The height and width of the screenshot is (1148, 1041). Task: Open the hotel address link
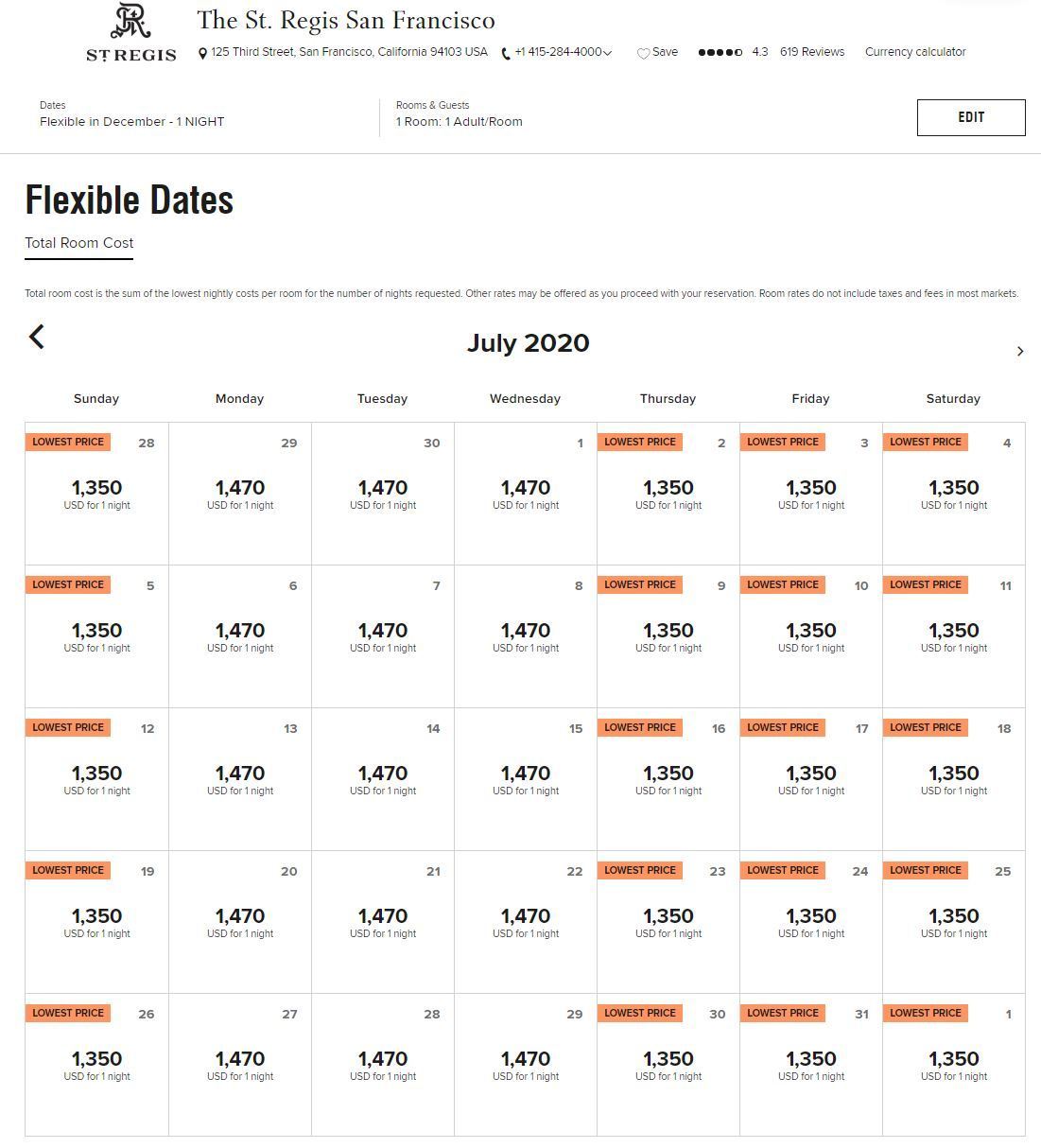[x=349, y=52]
